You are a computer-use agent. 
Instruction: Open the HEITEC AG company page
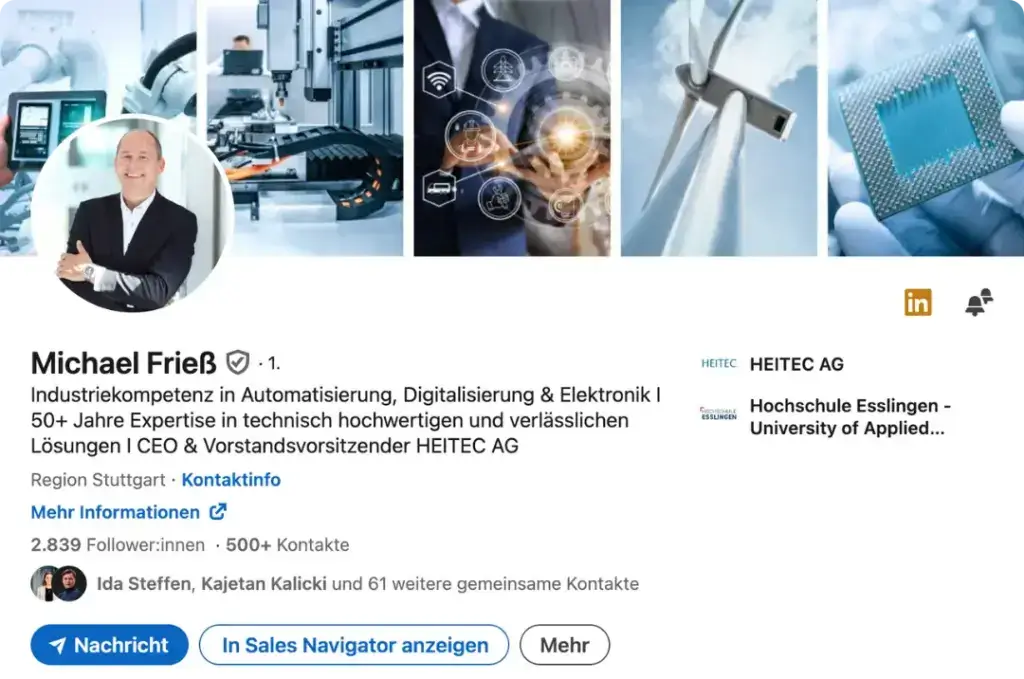pyautogui.click(x=797, y=364)
